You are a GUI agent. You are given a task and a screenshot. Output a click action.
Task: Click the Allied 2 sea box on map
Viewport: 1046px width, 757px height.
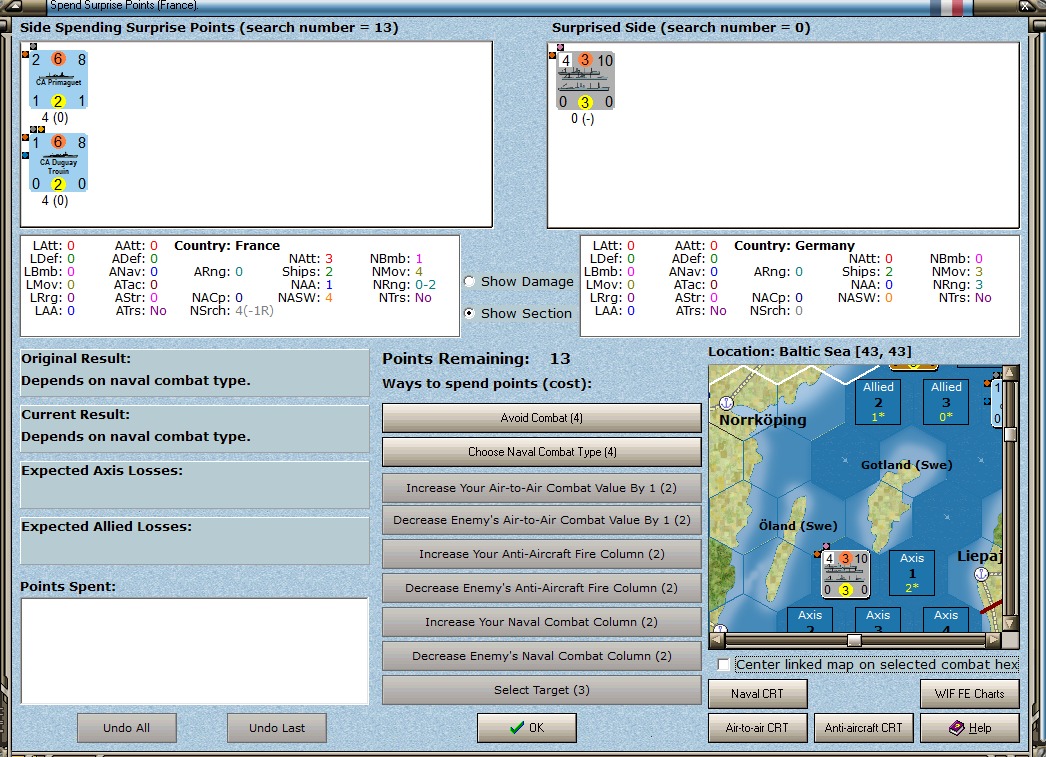(x=878, y=401)
